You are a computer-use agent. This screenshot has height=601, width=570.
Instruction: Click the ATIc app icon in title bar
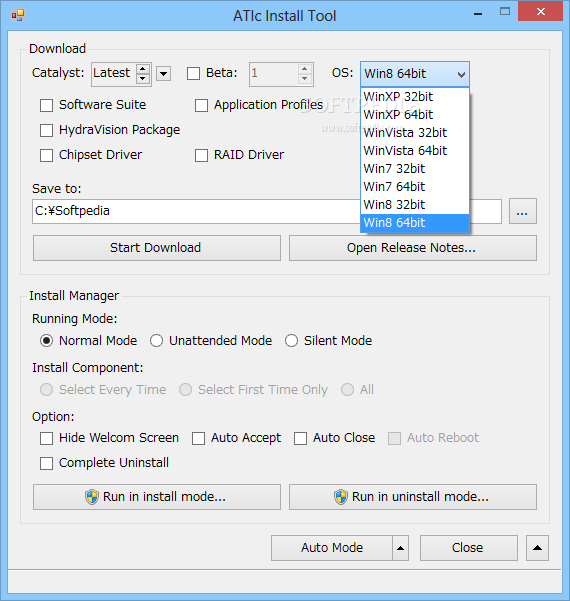[17, 15]
